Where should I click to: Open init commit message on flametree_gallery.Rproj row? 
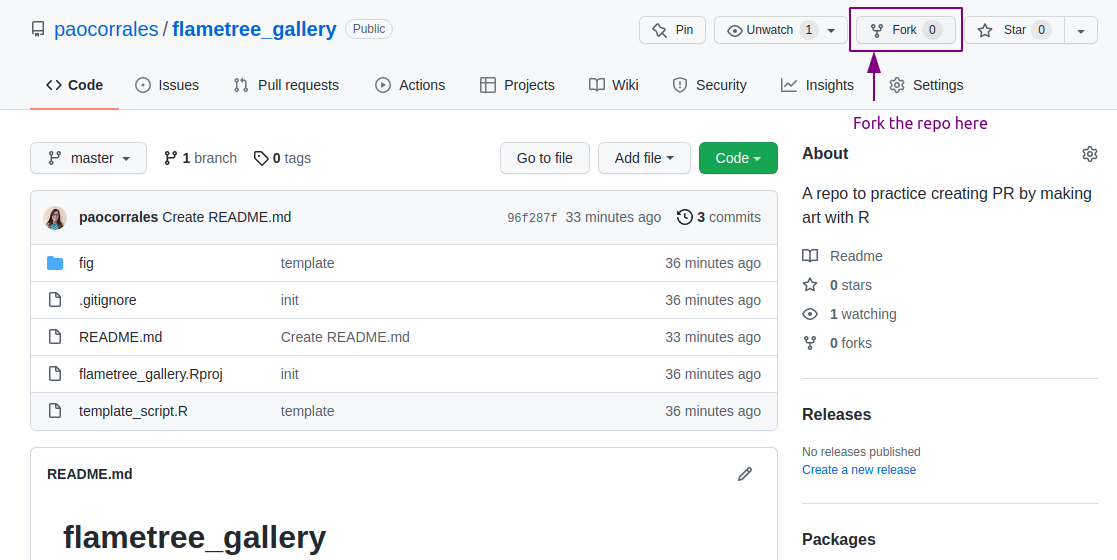click(x=290, y=374)
